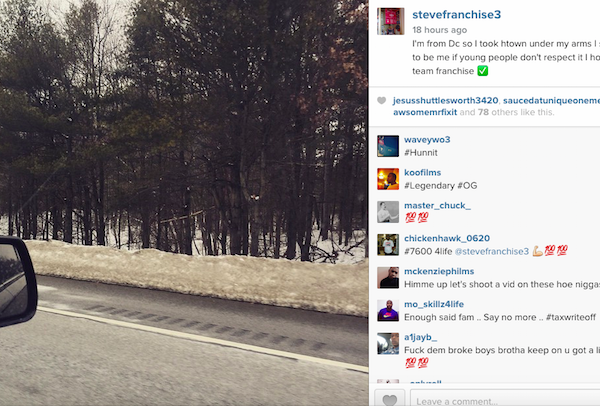Click the Leave a comment field
This screenshot has width=600, height=406.
(505, 398)
